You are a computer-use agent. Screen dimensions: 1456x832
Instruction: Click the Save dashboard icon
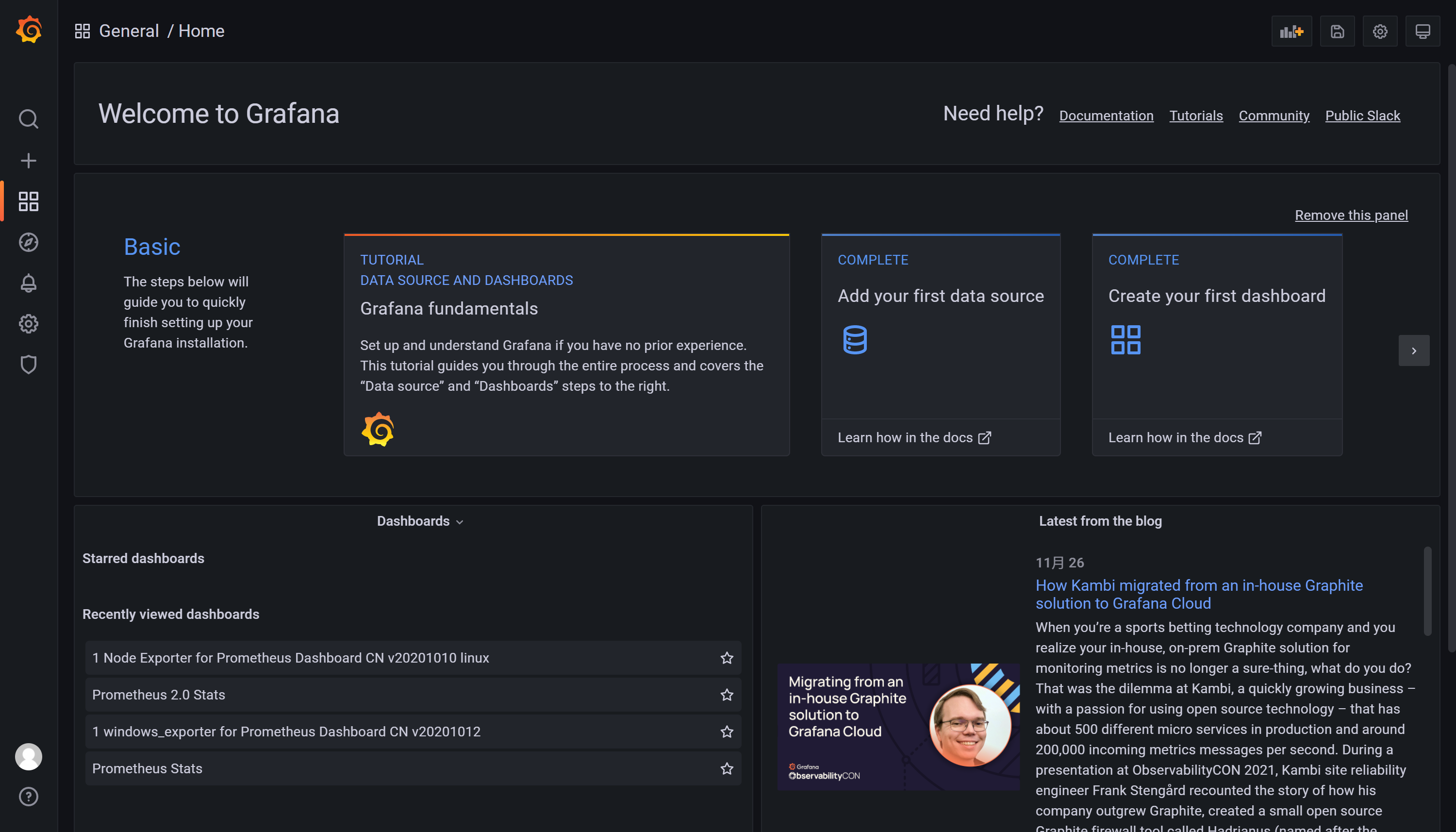coord(1337,31)
